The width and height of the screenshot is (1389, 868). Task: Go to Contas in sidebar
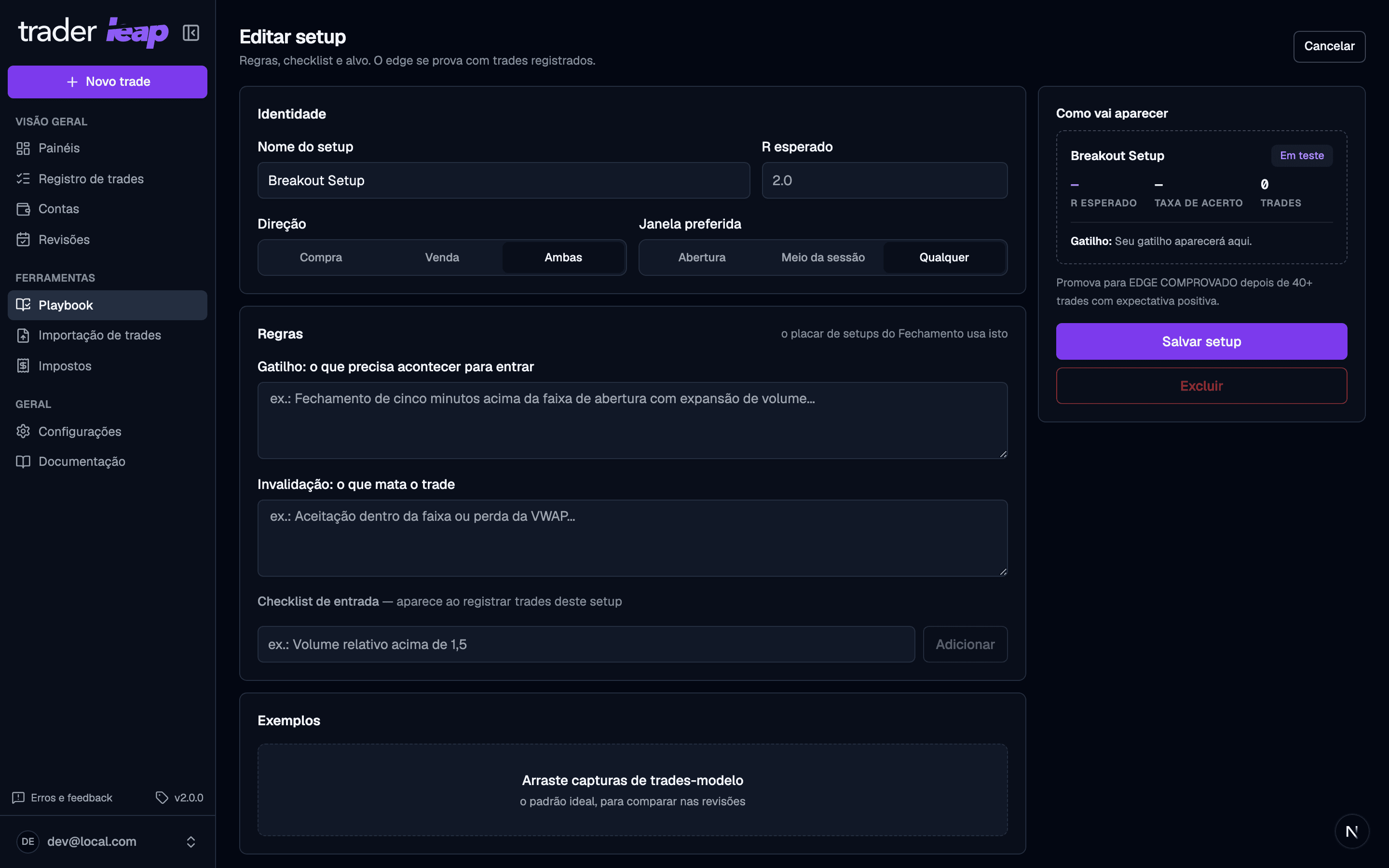(108, 209)
